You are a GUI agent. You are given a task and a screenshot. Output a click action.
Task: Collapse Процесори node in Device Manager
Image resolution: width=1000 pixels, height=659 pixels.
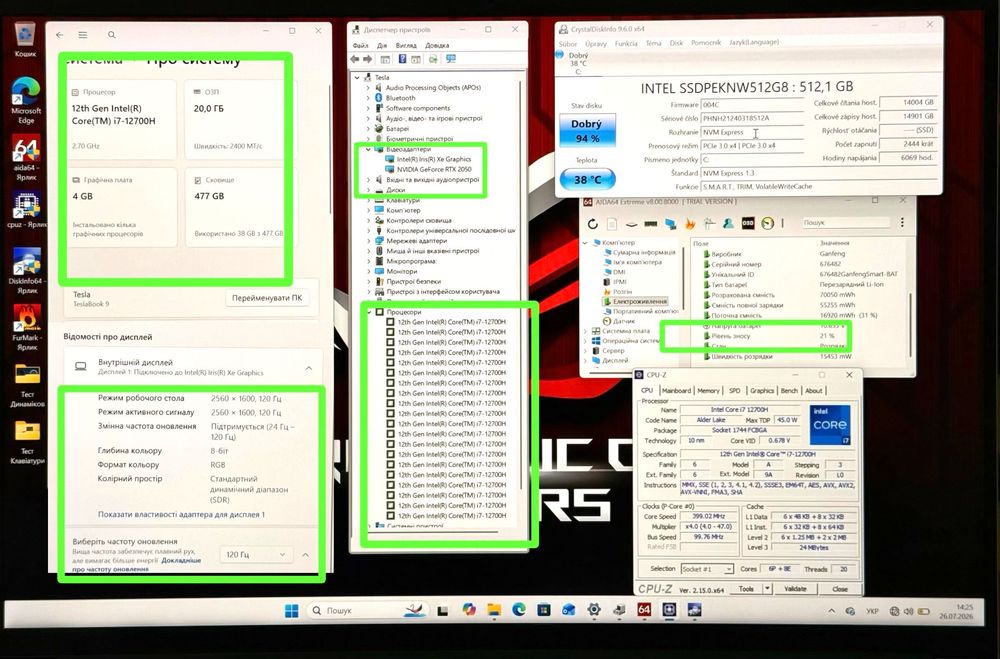tap(369, 312)
